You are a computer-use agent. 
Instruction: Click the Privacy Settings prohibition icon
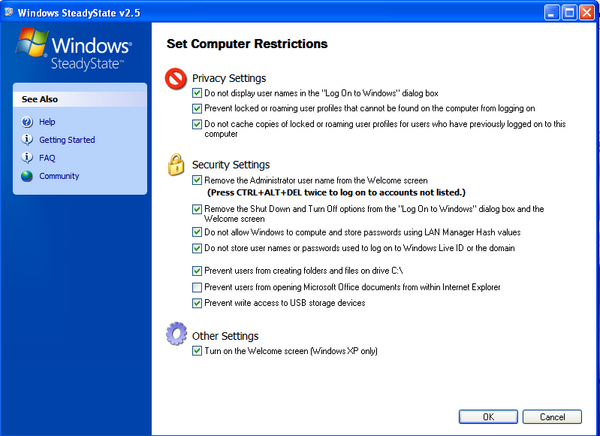[176, 77]
